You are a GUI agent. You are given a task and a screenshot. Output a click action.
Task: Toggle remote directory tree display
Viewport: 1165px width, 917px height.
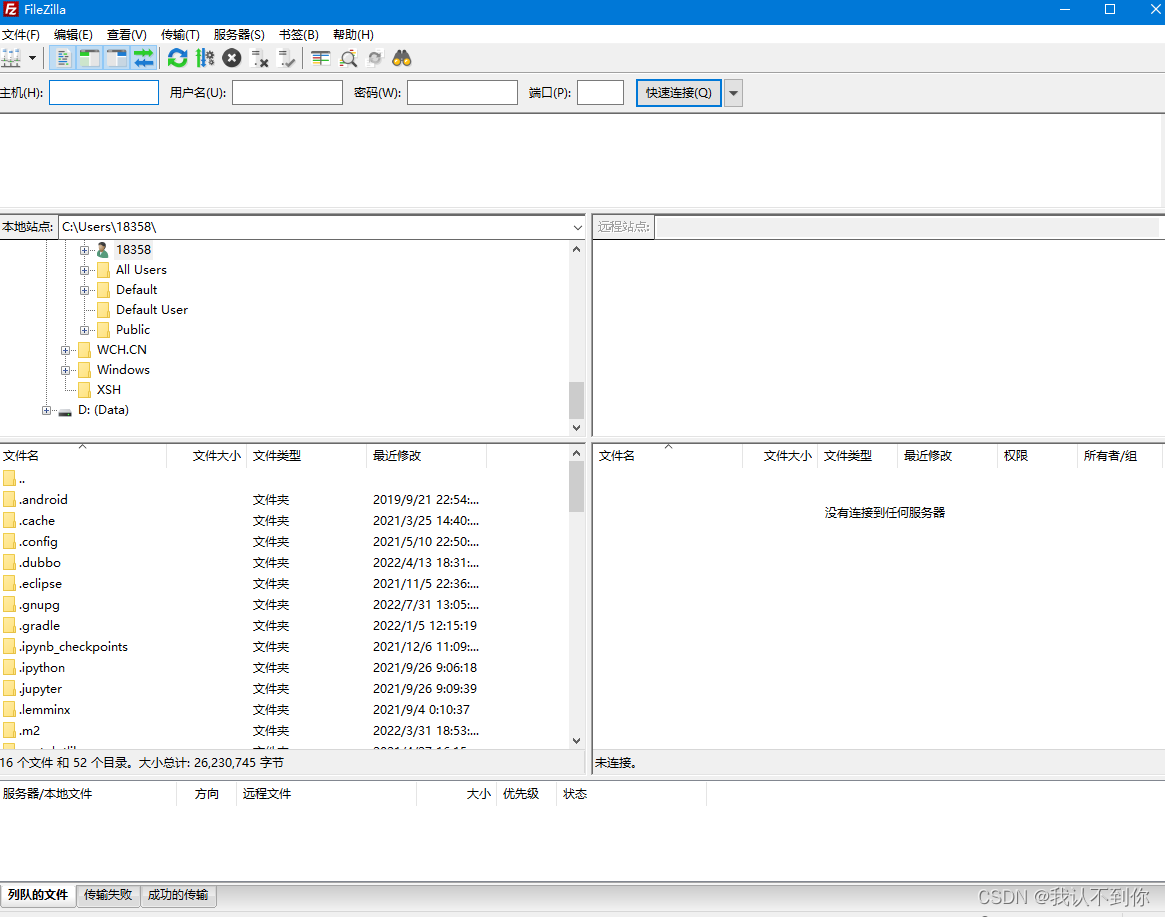pos(117,58)
